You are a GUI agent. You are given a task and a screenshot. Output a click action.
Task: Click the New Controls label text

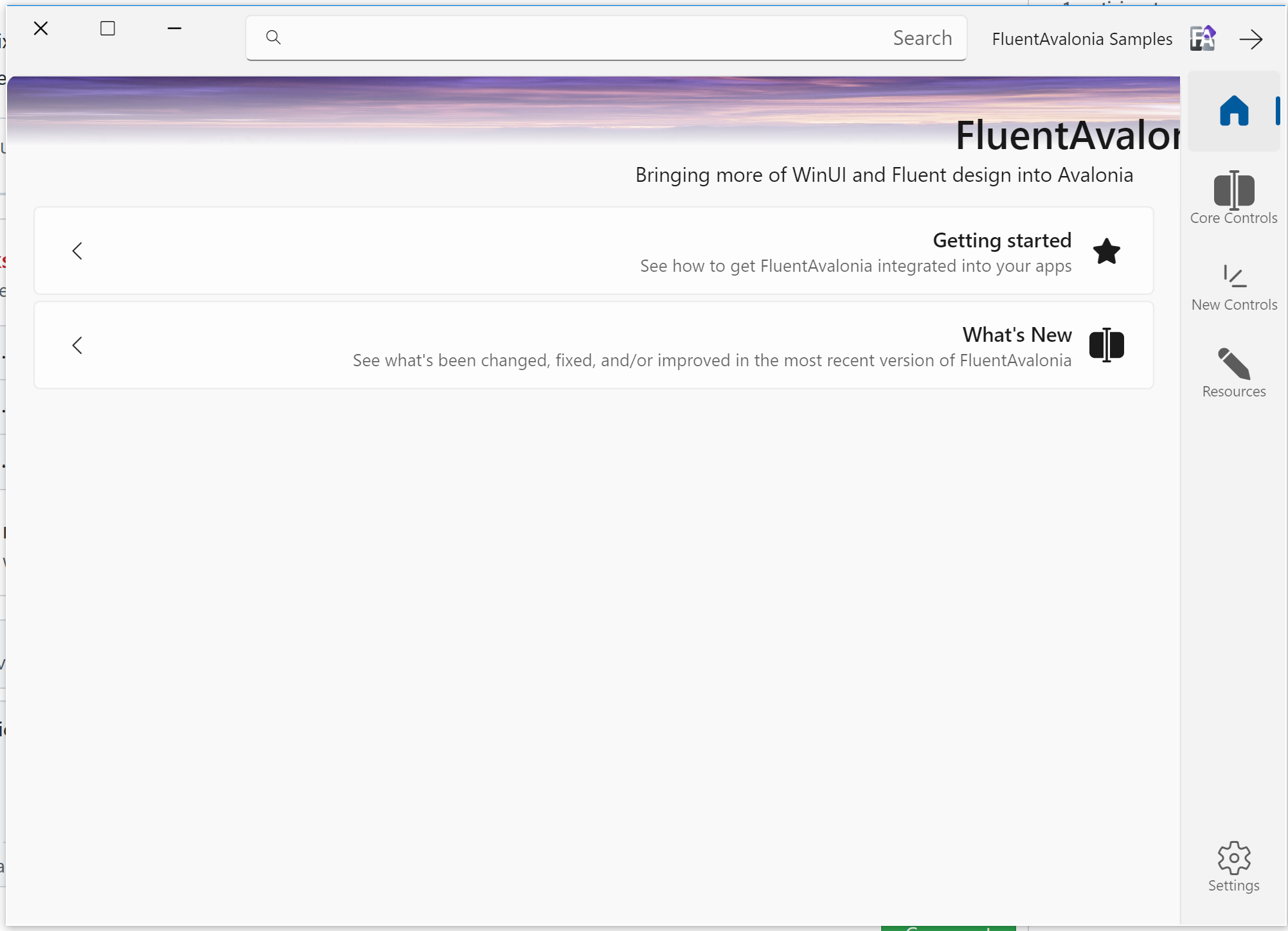click(1233, 305)
